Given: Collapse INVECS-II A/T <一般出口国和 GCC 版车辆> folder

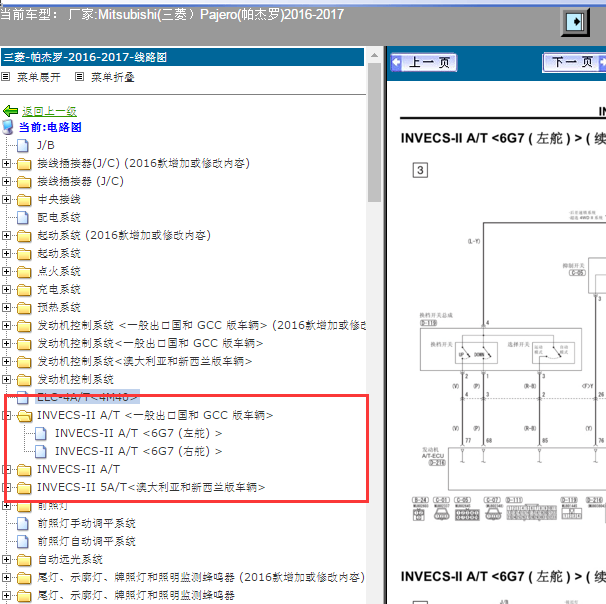Looking at the screenshot, I should [x=6, y=415].
